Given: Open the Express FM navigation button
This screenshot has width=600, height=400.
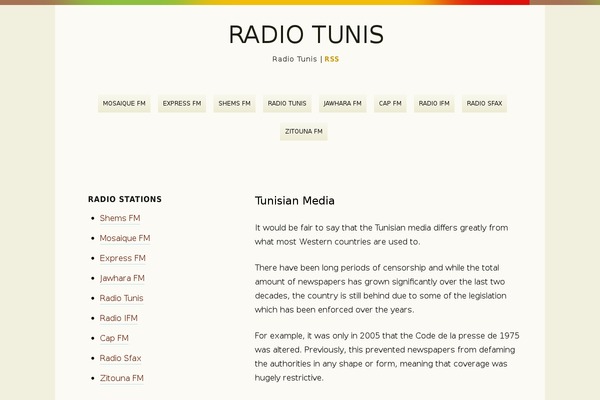Looking at the screenshot, I should pyautogui.click(x=182, y=104).
